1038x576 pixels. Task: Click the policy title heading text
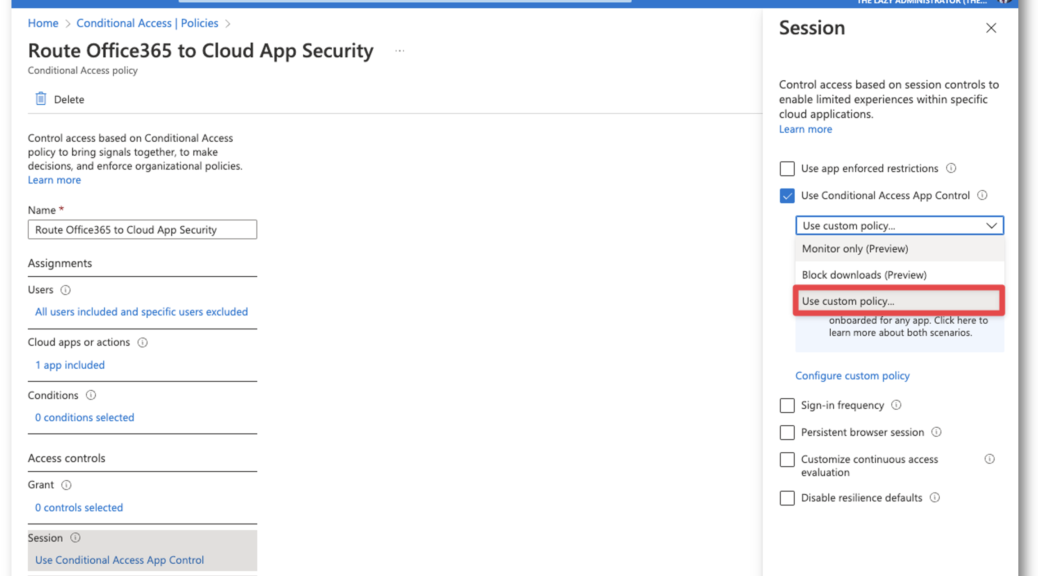[201, 51]
